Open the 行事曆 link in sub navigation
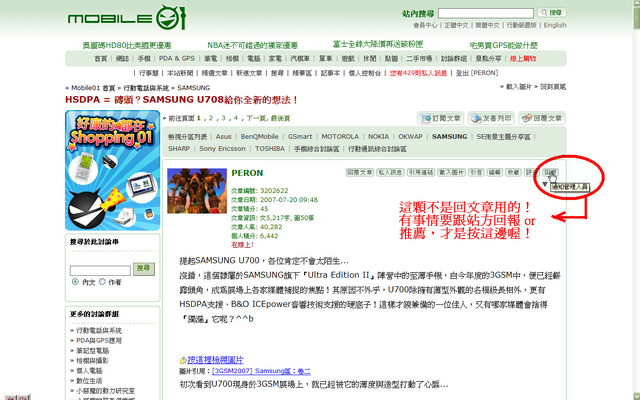Image resolution: width=640 pixels, height=400 pixels. [149, 73]
